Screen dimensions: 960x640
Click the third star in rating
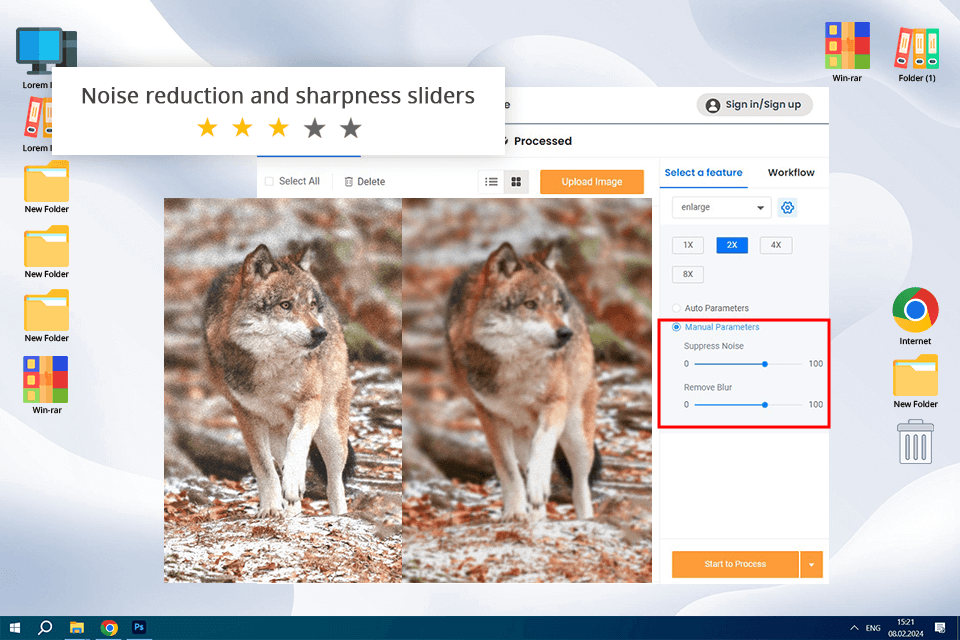pos(279,128)
